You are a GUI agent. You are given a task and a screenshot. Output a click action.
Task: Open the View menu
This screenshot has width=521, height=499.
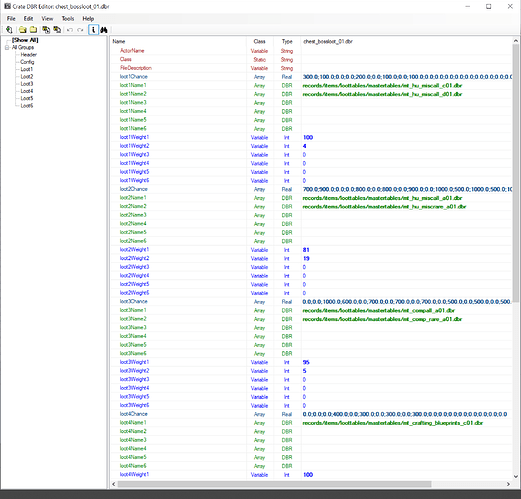(47, 19)
